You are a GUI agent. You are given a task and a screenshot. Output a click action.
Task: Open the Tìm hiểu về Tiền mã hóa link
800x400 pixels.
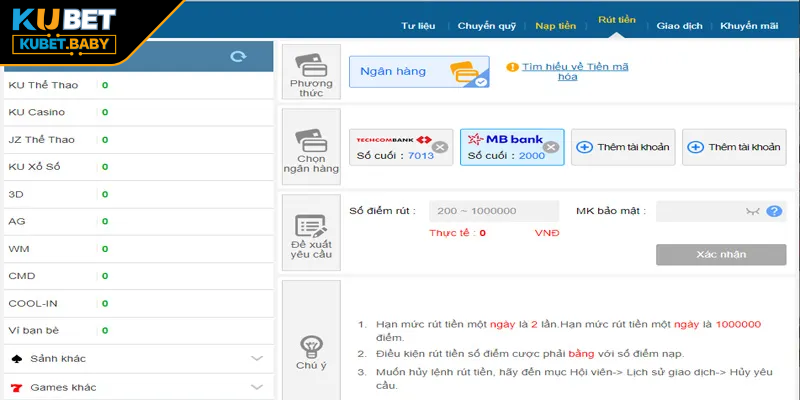(x=575, y=72)
